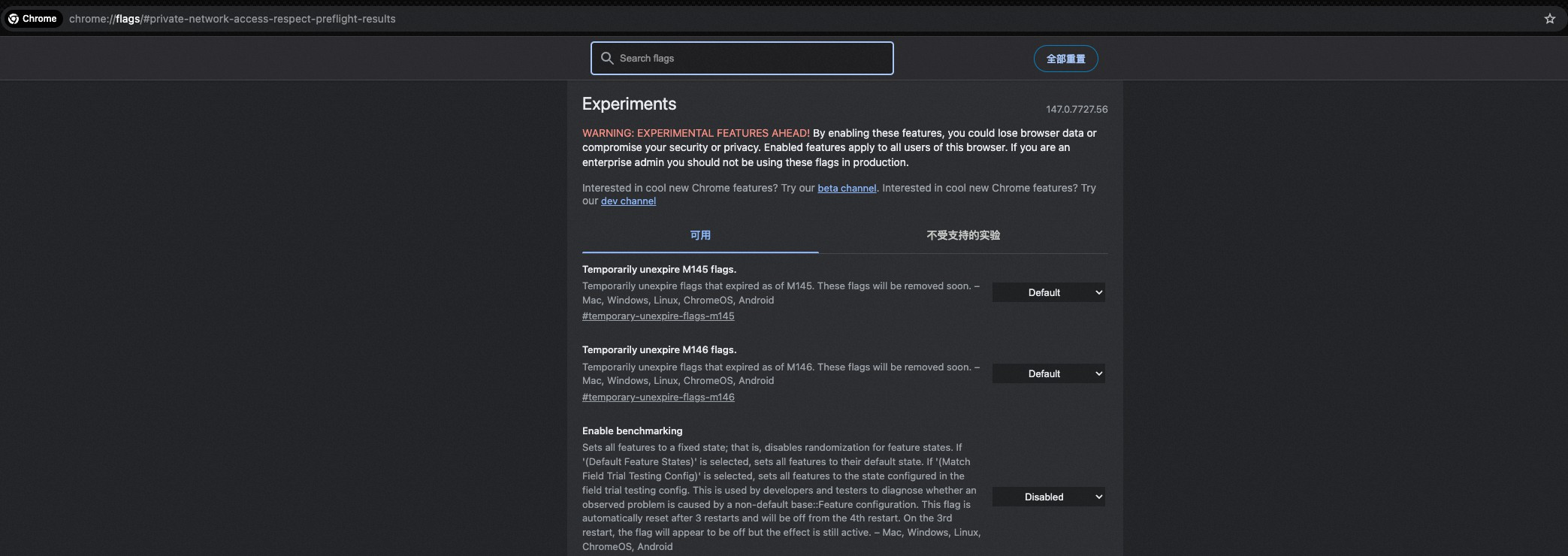
Task: Click the #temporary-unexpire-flags-m146 anchor link
Action: point(658,397)
